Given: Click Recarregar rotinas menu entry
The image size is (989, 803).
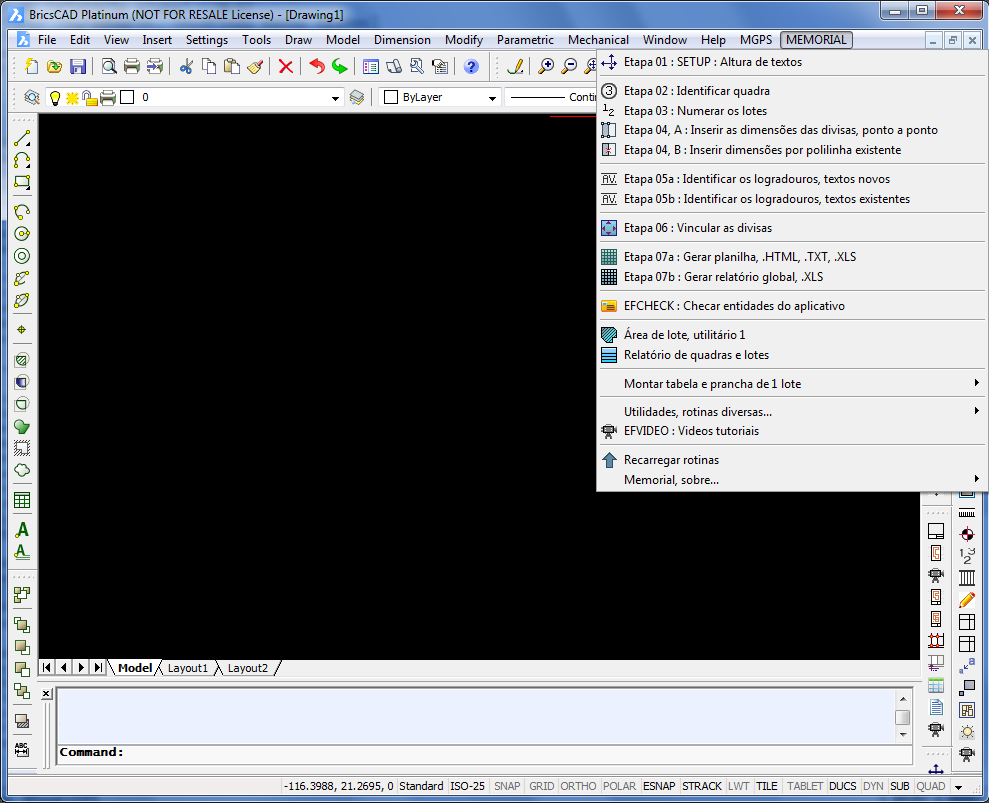Looking at the screenshot, I should (x=671, y=460).
